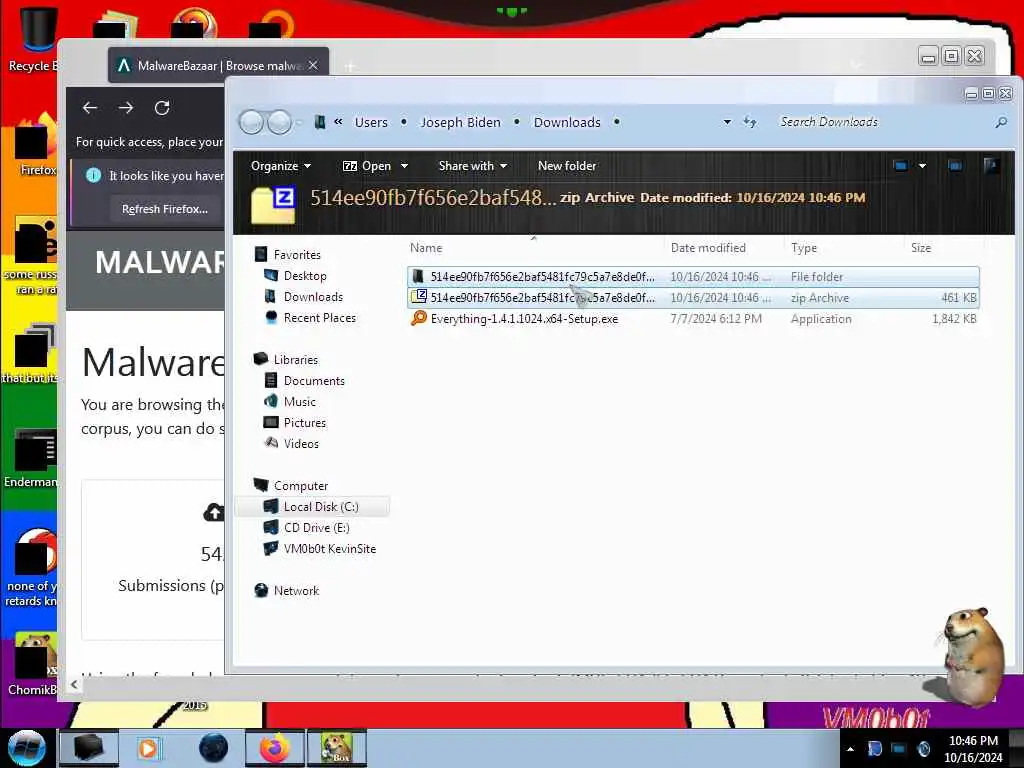The height and width of the screenshot is (768, 1024).
Task: Toggle the preview pane icon
Action: click(955, 166)
